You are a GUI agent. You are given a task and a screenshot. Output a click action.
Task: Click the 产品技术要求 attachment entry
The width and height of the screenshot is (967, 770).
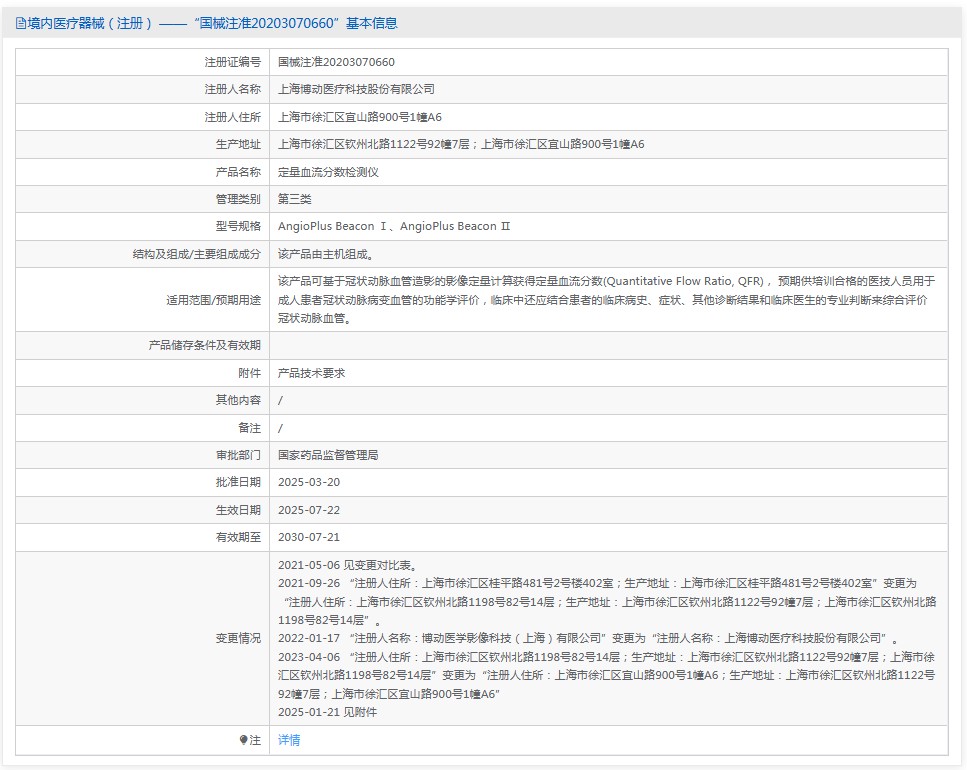pyautogui.click(x=311, y=373)
